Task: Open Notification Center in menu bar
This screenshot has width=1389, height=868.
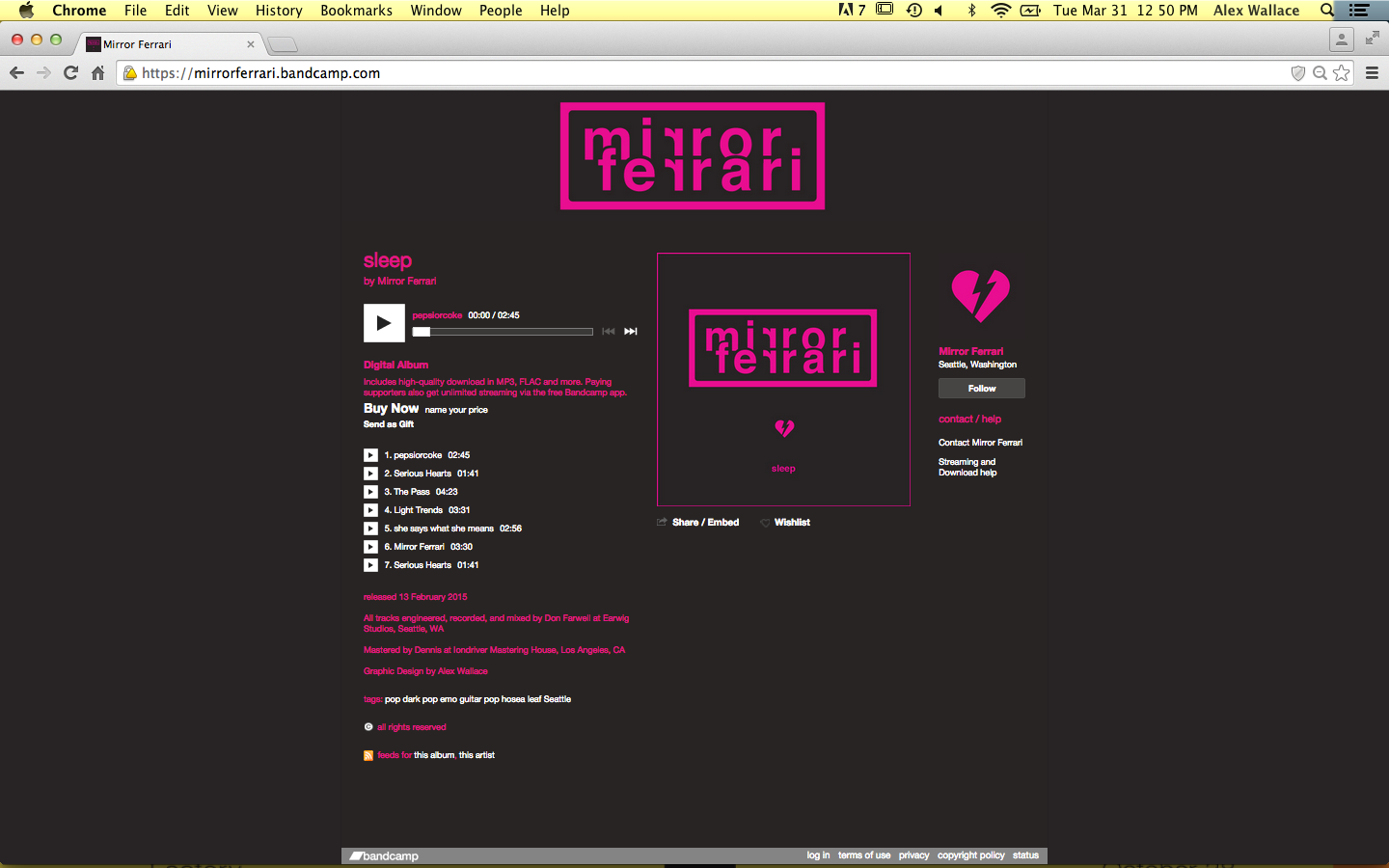Action: click(x=1359, y=10)
